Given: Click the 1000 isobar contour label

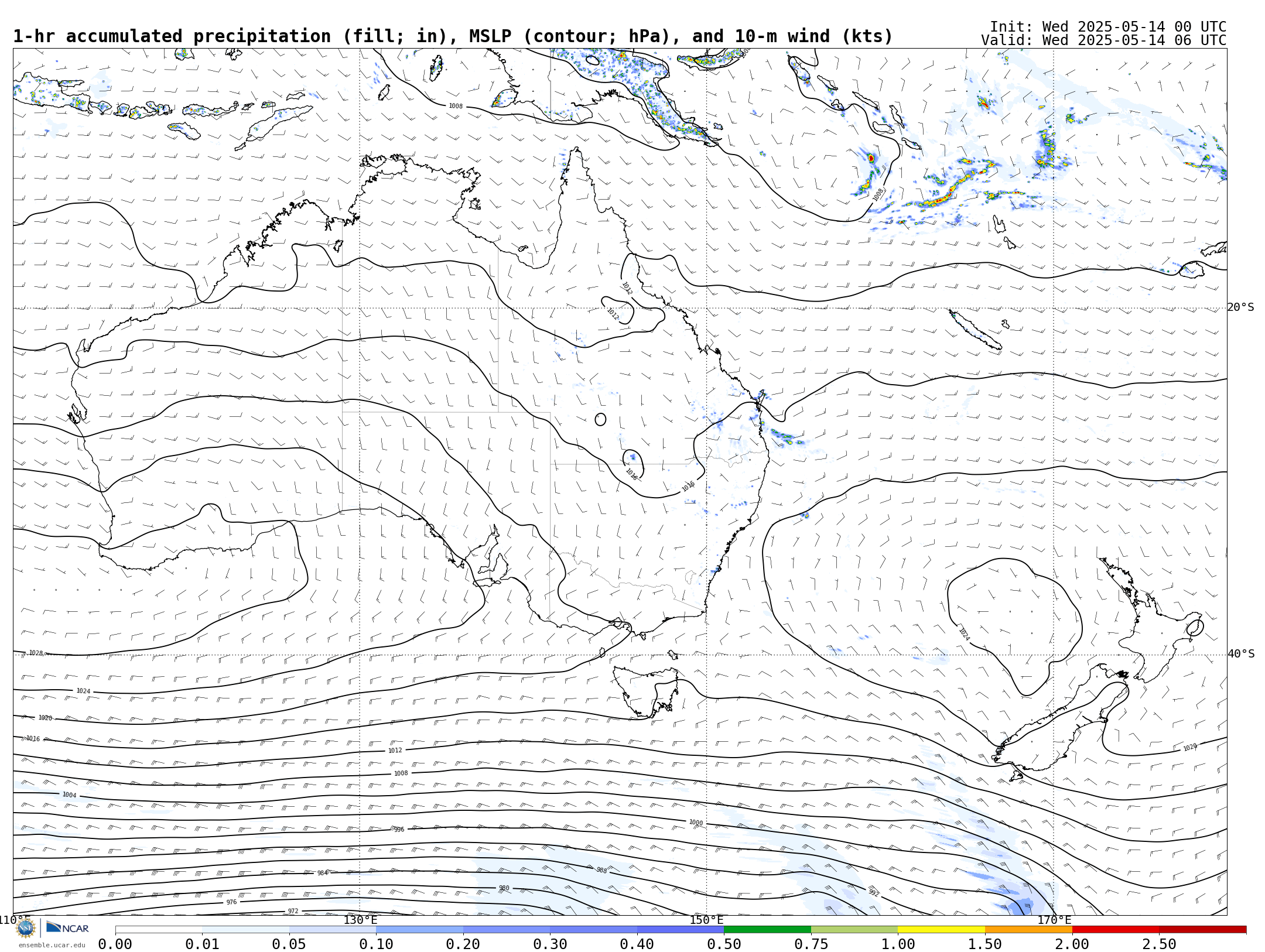Looking at the screenshot, I should coord(696,823).
